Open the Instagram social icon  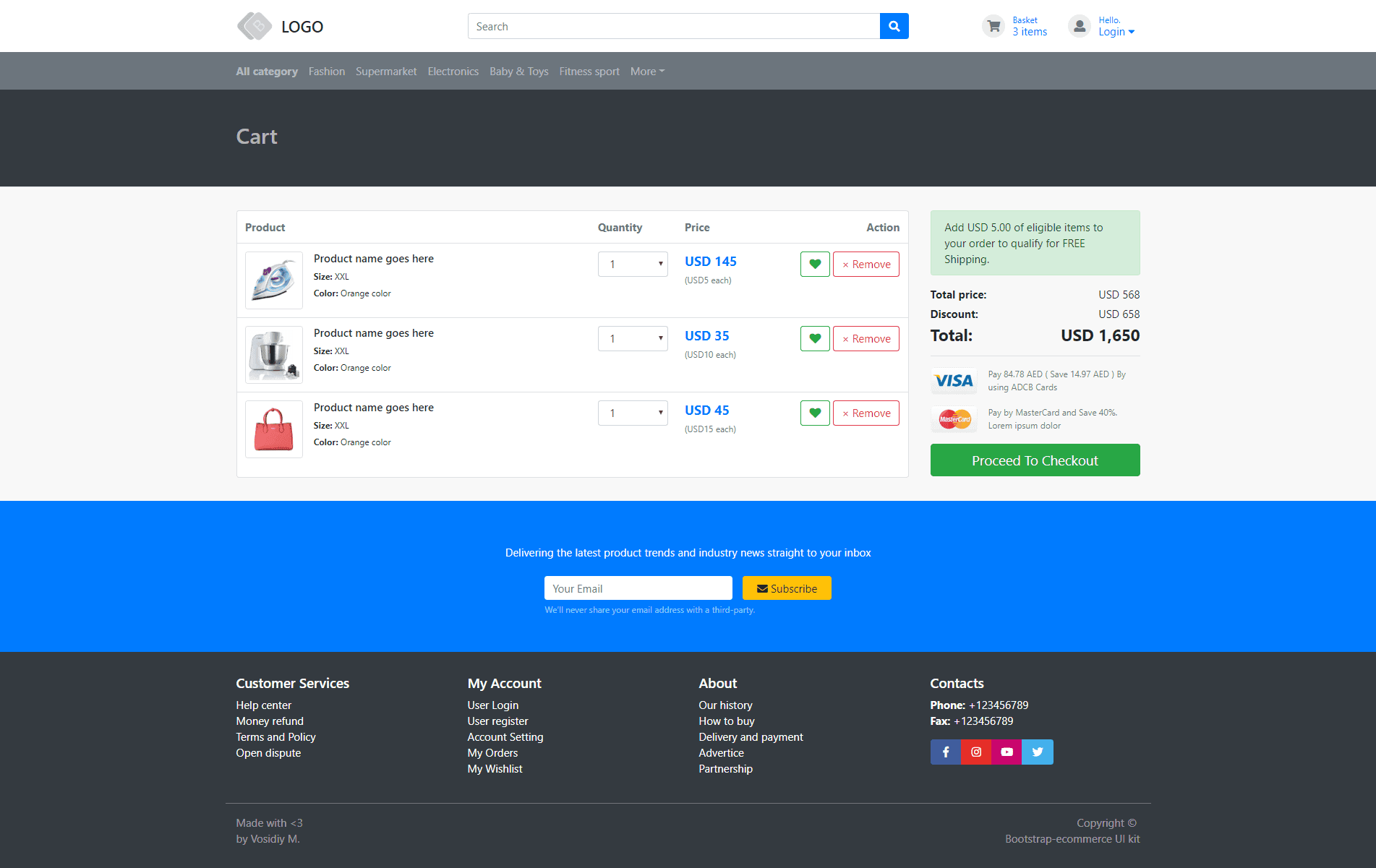tap(976, 752)
